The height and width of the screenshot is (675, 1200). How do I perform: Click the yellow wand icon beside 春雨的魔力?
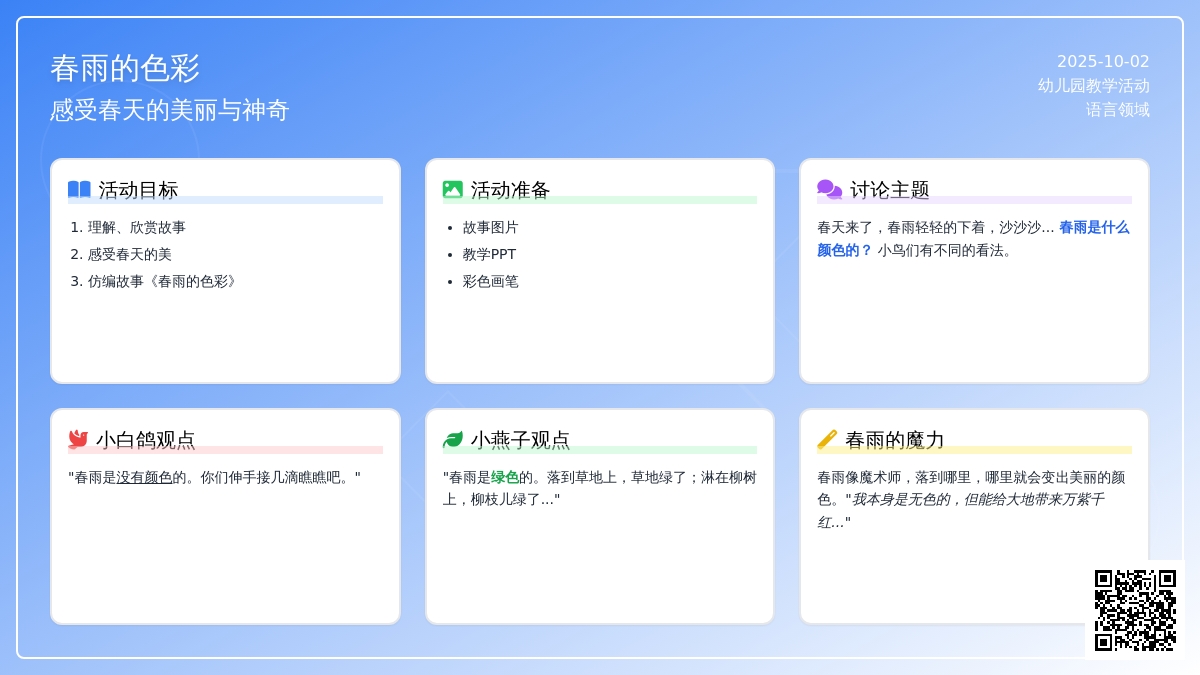(x=827, y=439)
